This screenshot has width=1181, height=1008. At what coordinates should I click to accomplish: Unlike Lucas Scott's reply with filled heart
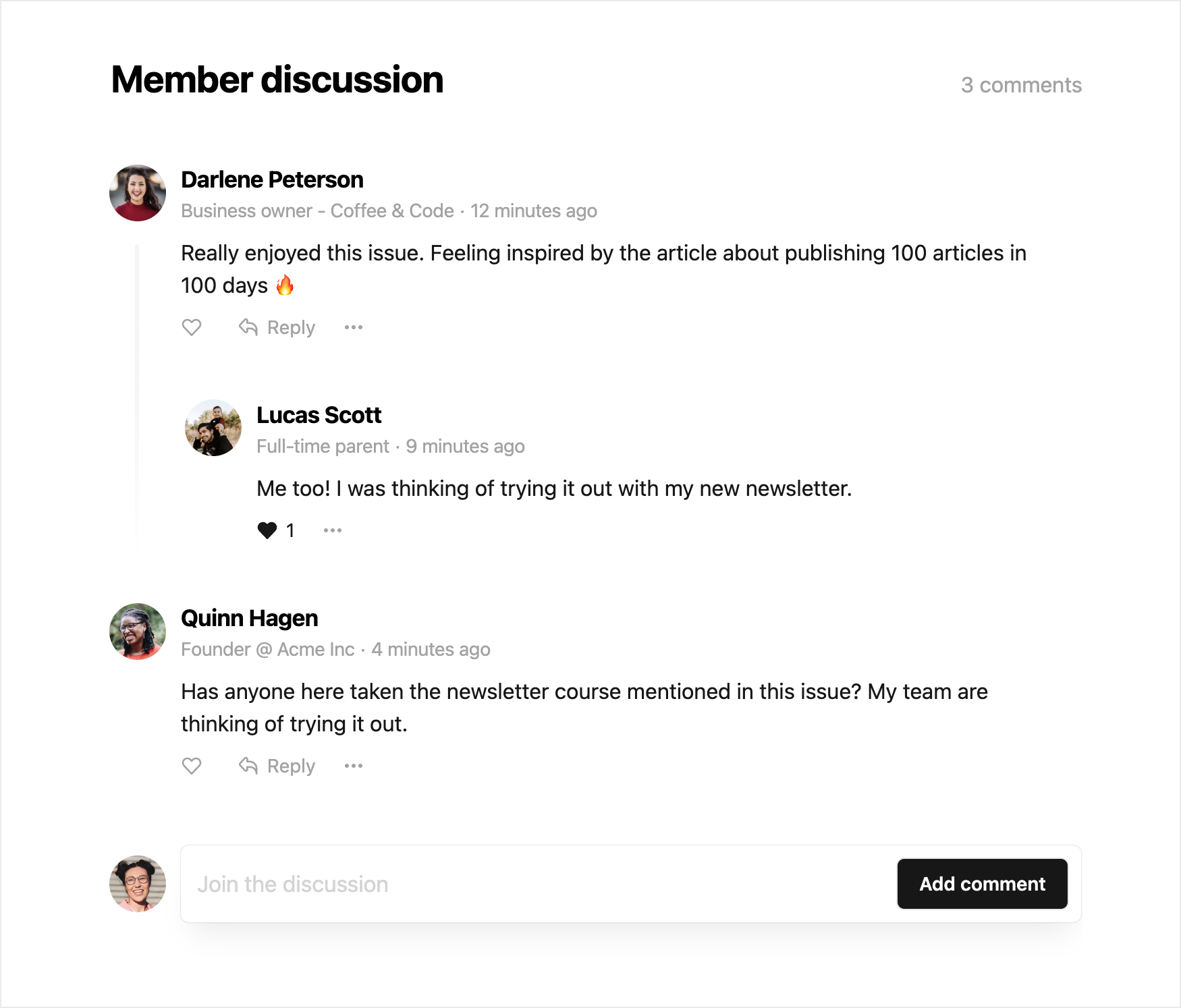point(267,530)
